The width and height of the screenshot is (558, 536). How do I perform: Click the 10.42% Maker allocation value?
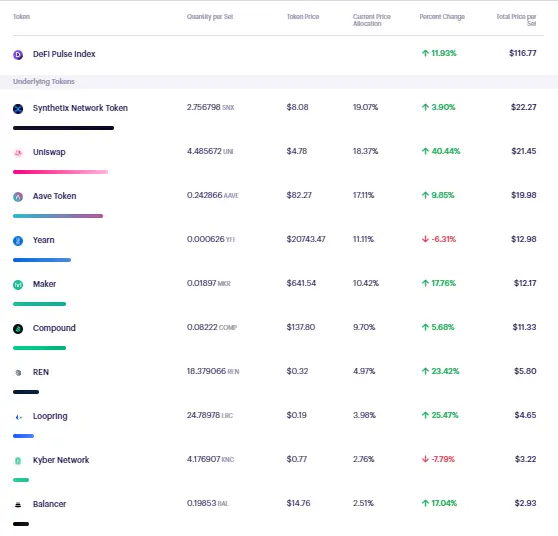[365, 283]
